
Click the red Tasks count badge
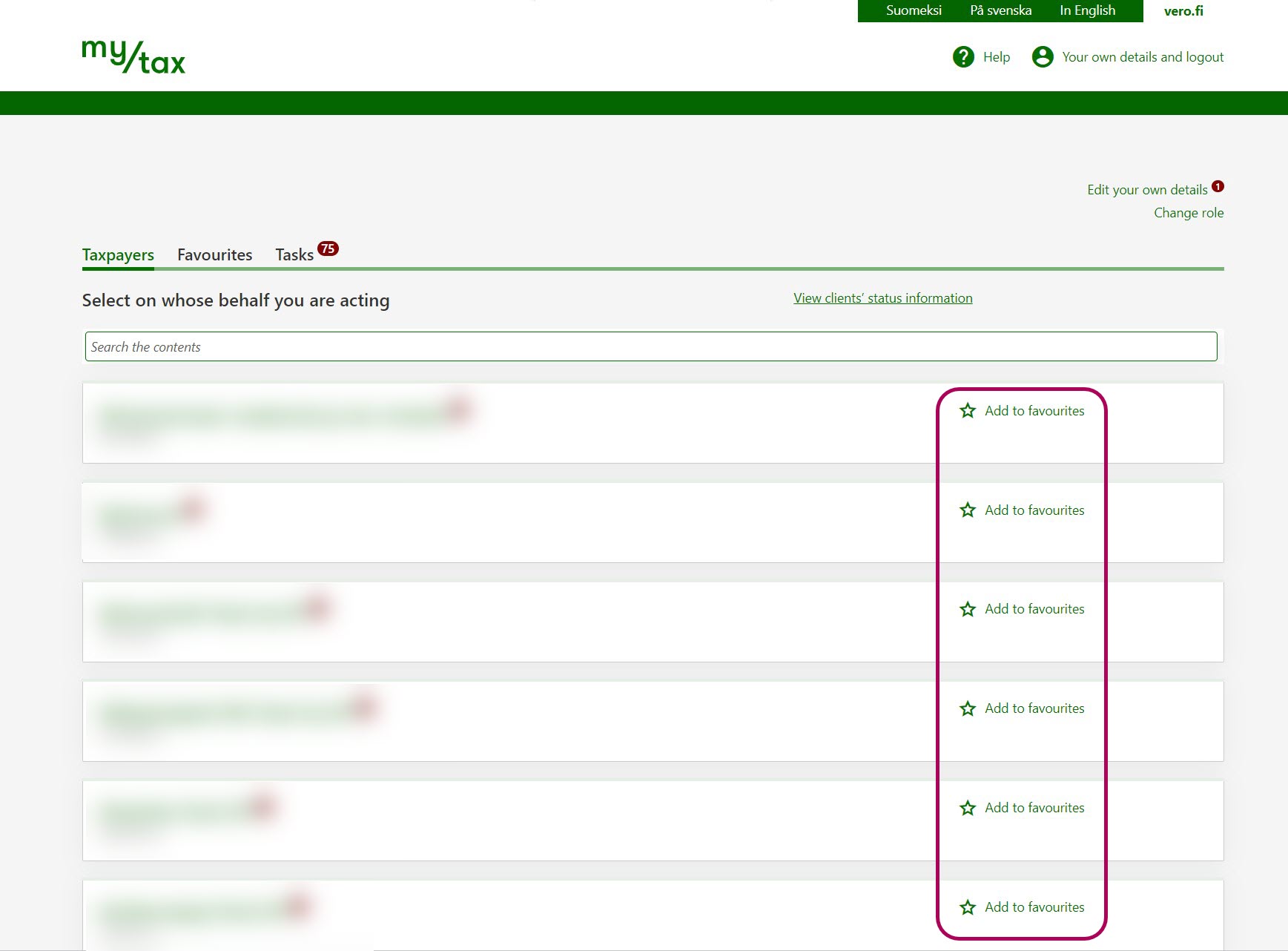328,249
